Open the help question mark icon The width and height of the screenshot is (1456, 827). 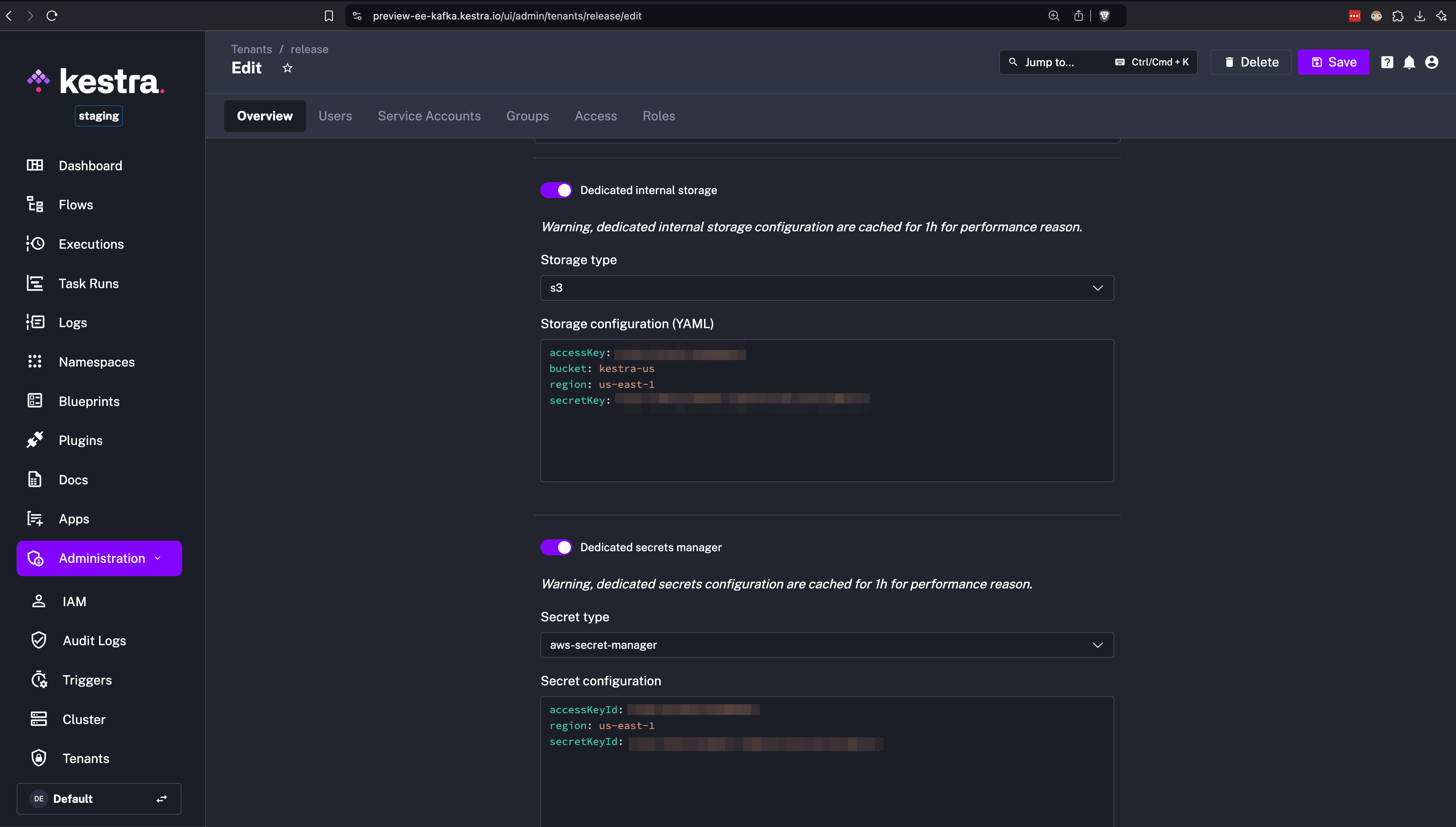[1387, 63]
